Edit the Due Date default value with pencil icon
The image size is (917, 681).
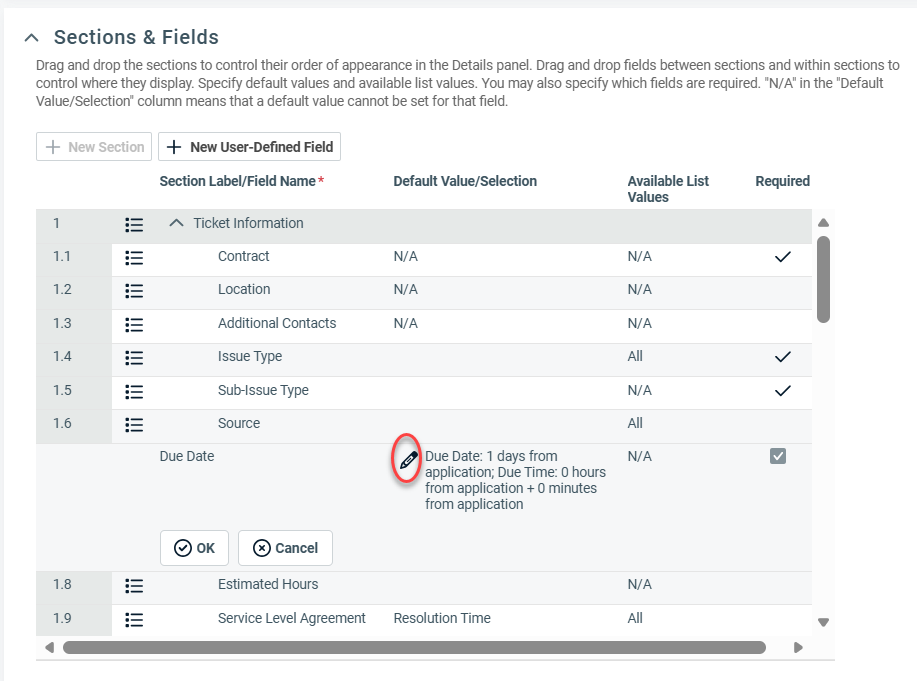(407, 460)
